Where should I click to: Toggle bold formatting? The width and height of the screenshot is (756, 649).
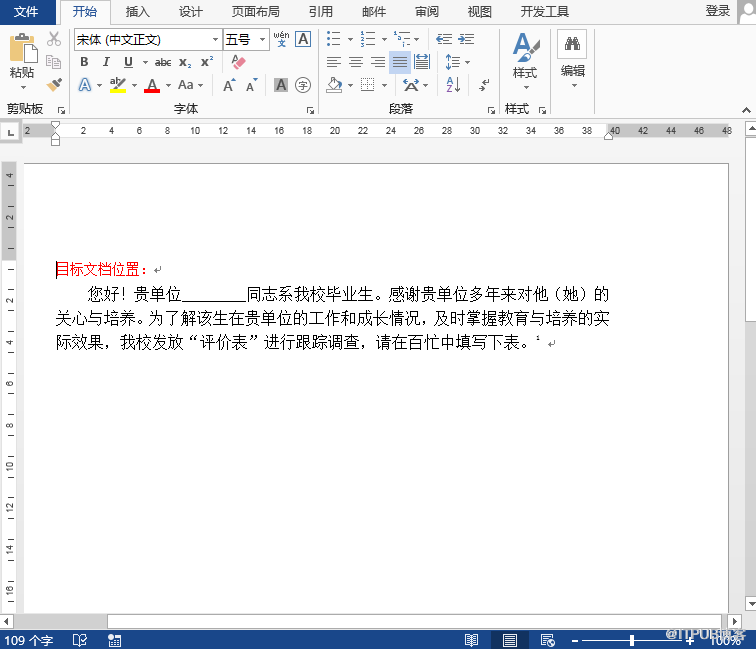84,62
